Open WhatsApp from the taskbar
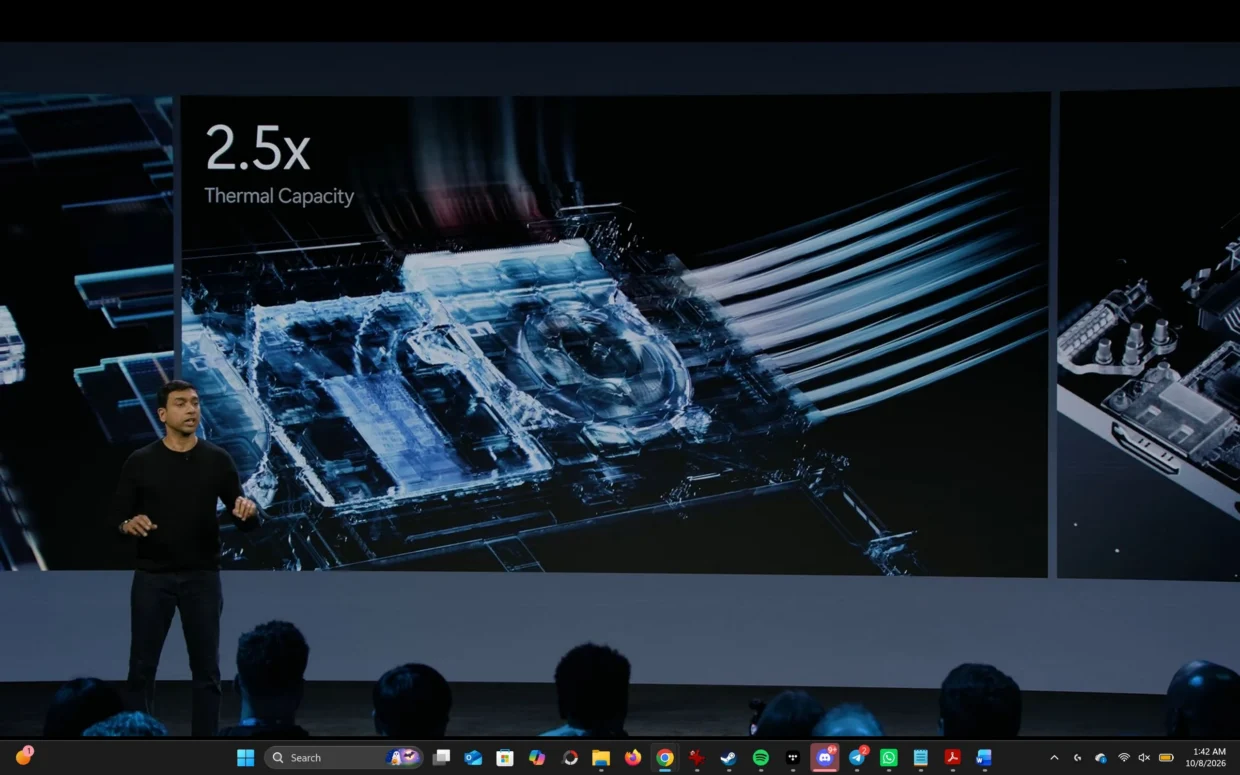1240x775 pixels. (889, 758)
